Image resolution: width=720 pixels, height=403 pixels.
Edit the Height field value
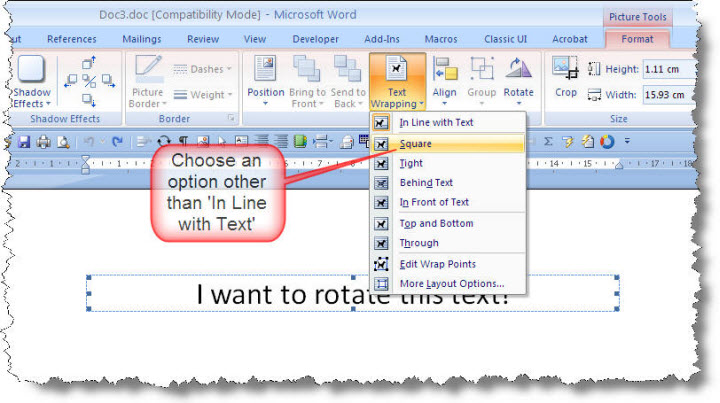click(x=669, y=69)
